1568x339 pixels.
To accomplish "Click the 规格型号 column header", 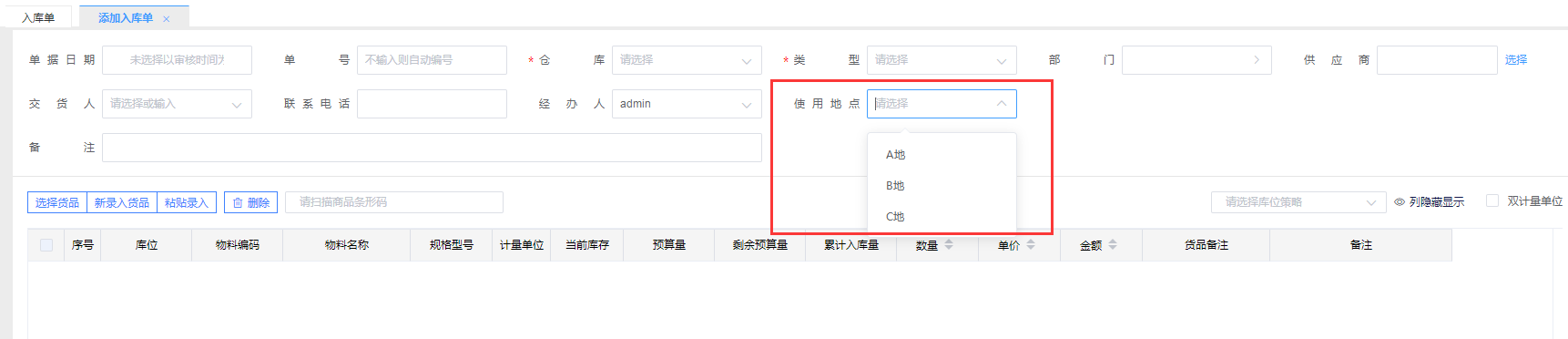I will pyautogui.click(x=452, y=245).
